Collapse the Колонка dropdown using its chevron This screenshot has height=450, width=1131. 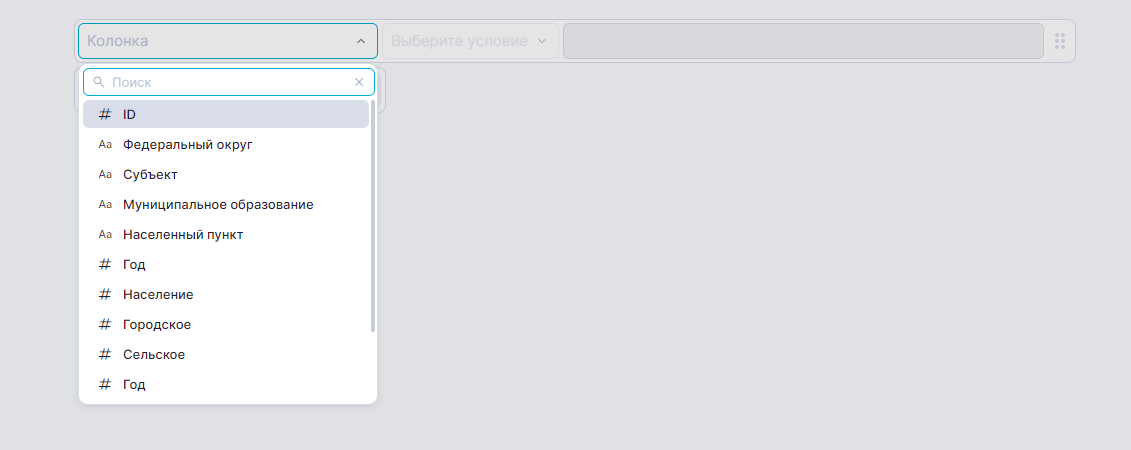coord(360,42)
